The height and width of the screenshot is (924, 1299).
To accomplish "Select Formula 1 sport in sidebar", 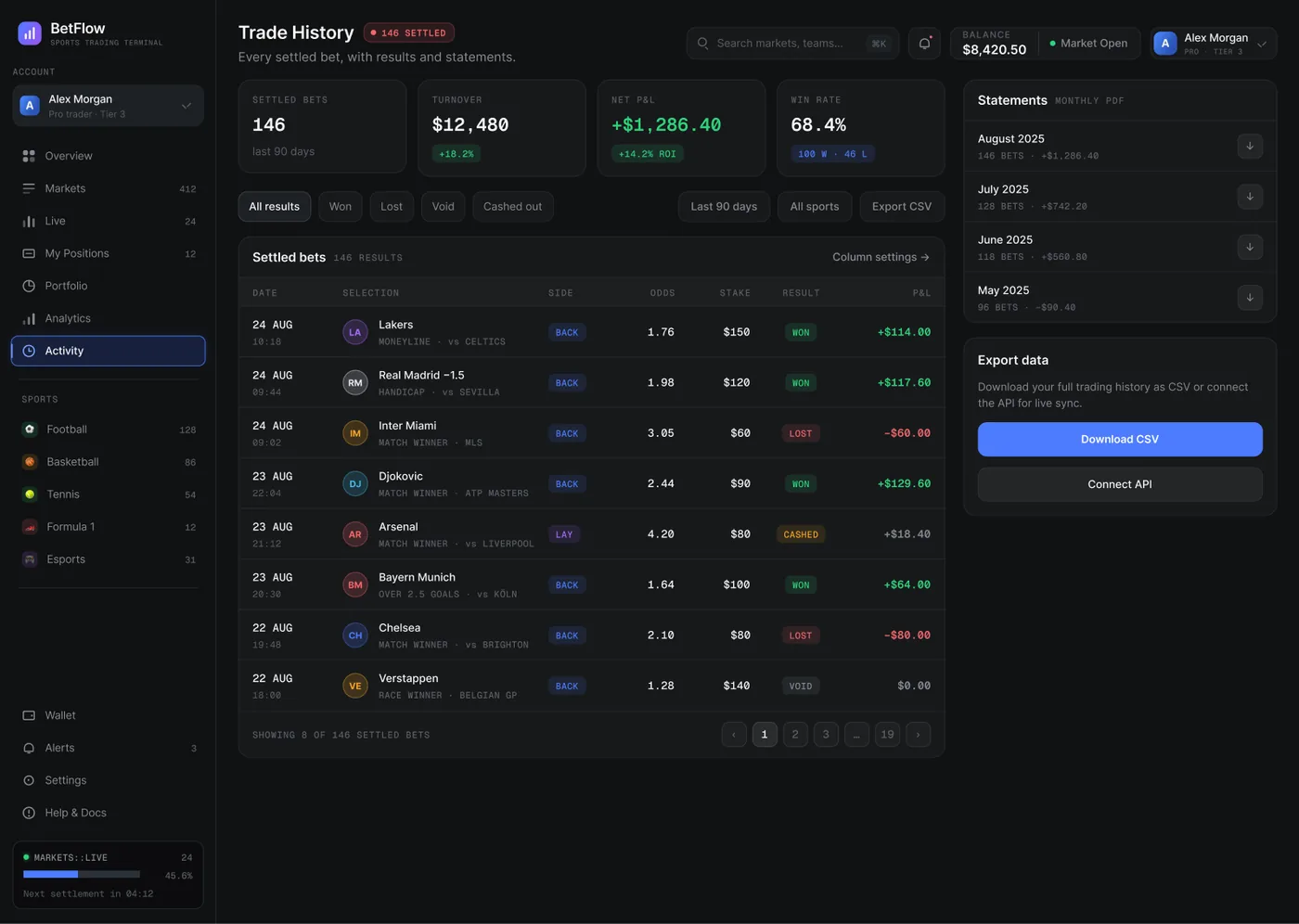I will point(109,527).
